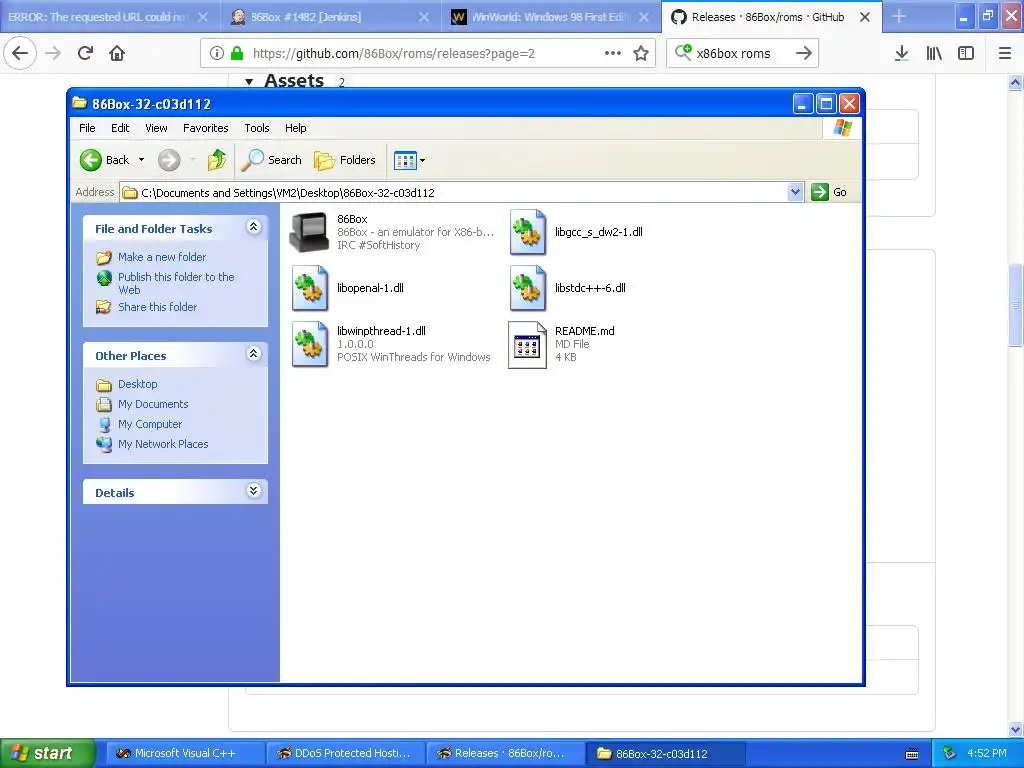Collapse the Assets disclosure triangle
The image size is (1024, 768).
(249, 82)
